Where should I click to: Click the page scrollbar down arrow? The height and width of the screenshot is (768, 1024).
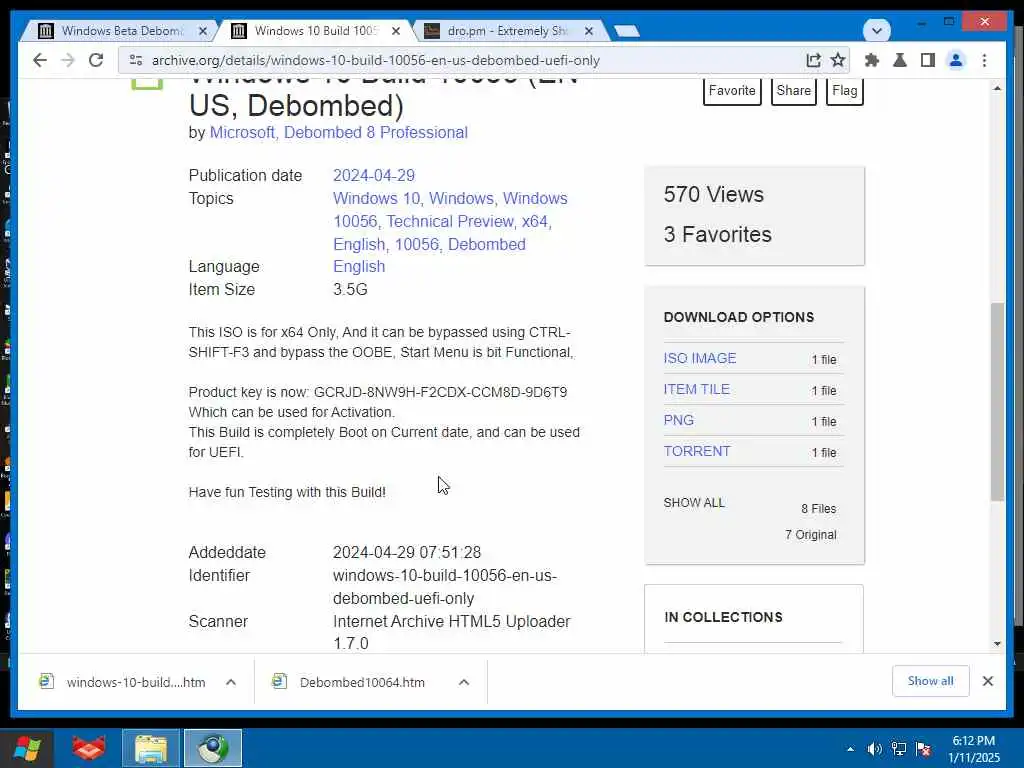point(997,644)
